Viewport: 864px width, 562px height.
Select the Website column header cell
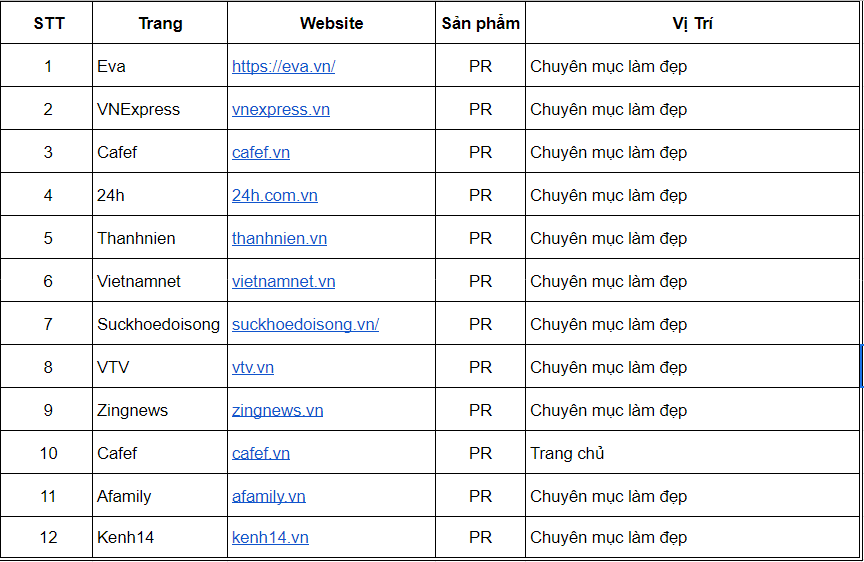tap(331, 23)
